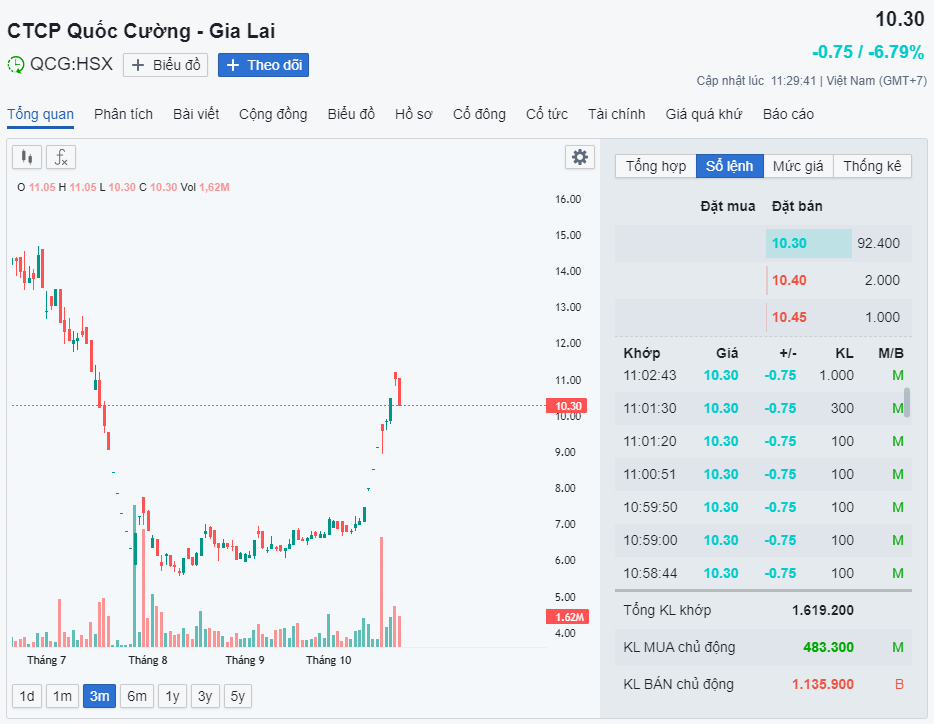Click the + Biểu đồ button beside ticker
This screenshot has width=934, height=724.
click(x=166, y=65)
